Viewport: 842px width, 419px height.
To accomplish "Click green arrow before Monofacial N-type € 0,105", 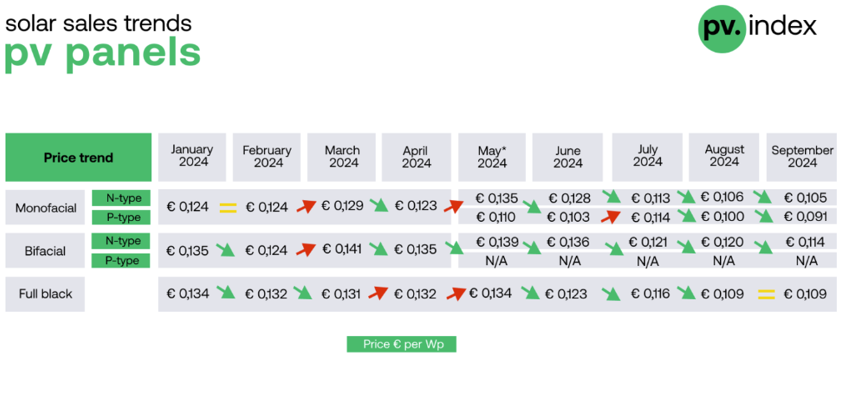I will coord(763,197).
